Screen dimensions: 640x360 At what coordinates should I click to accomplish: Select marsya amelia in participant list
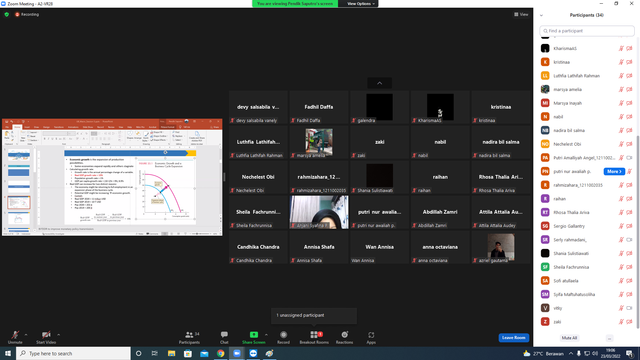587,89
